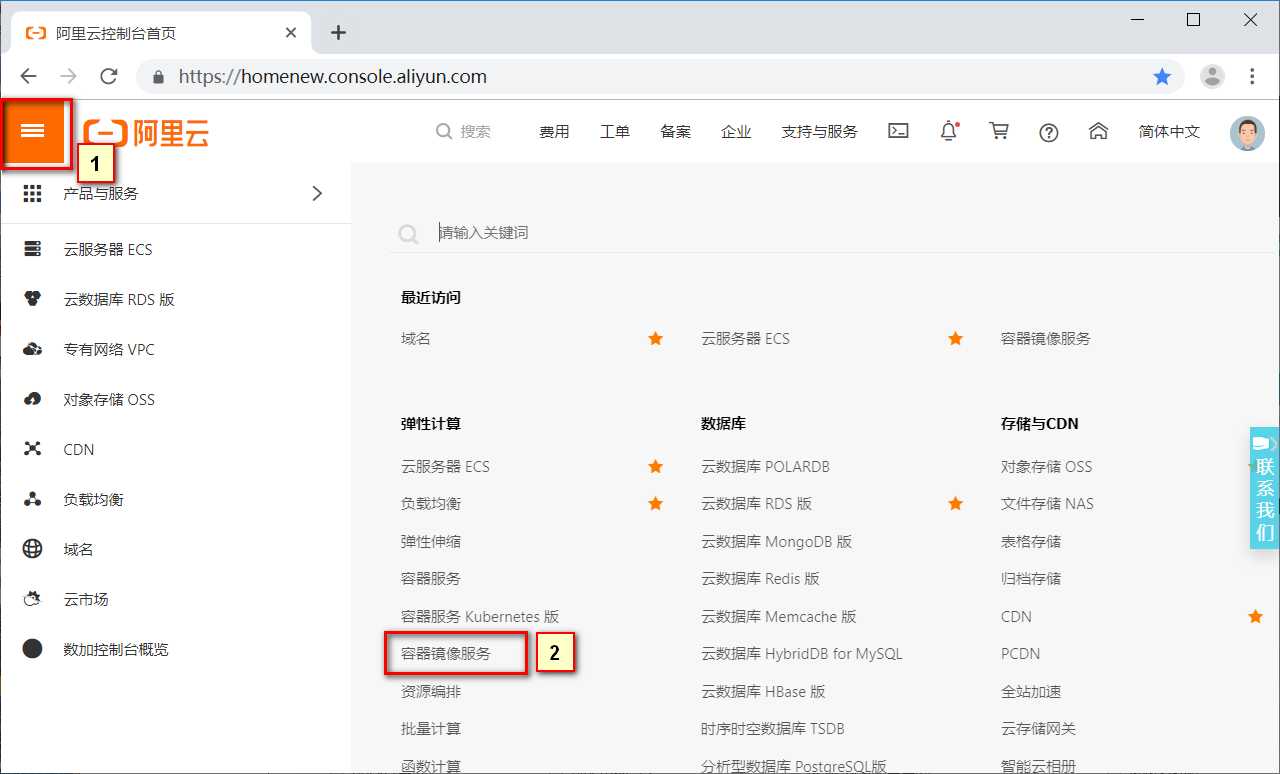Open the 归档存储 link
The width and height of the screenshot is (1280, 774).
pyautogui.click(x=1031, y=579)
